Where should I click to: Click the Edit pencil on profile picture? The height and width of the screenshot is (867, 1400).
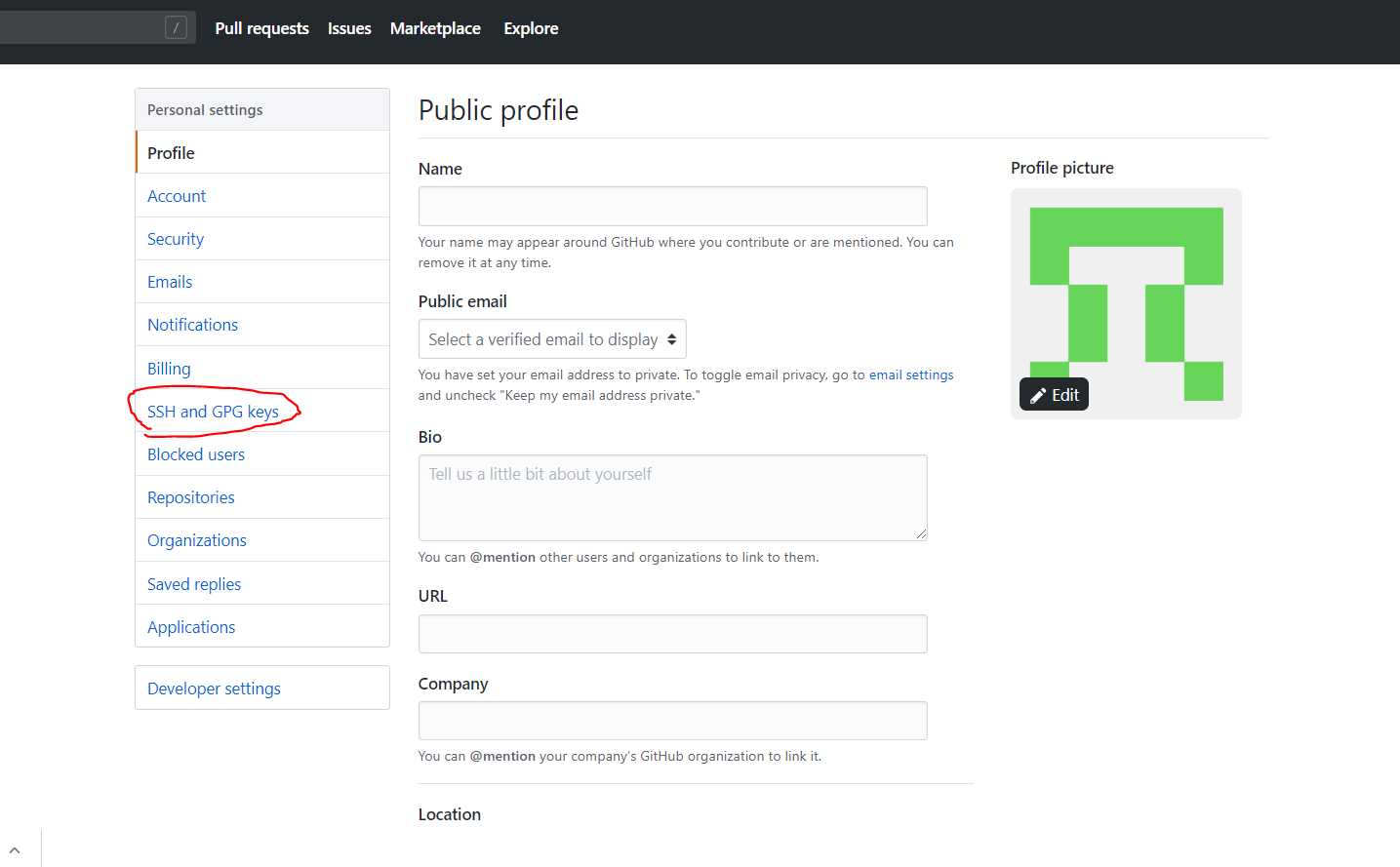[1054, 394]
